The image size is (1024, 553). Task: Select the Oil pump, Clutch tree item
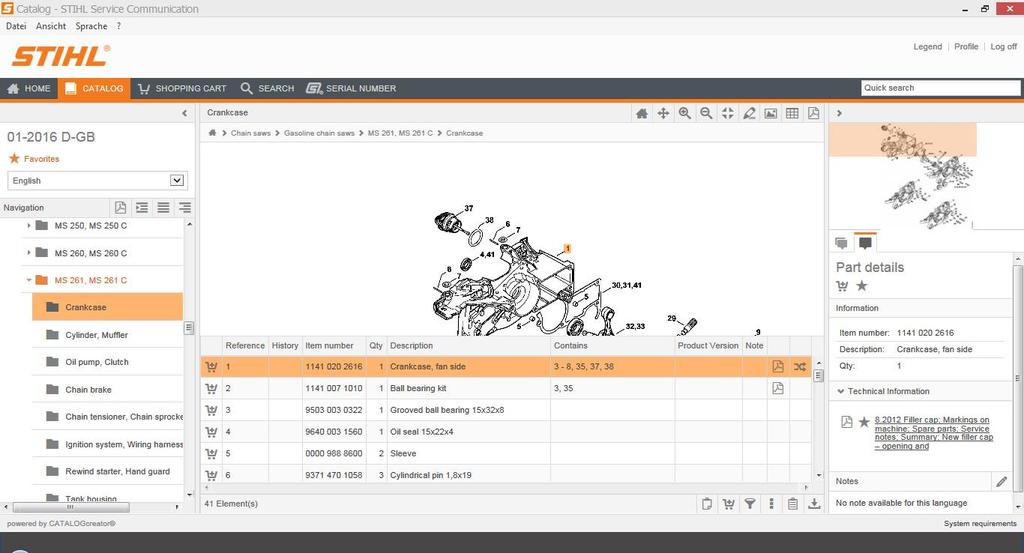[x=97, y=362]
